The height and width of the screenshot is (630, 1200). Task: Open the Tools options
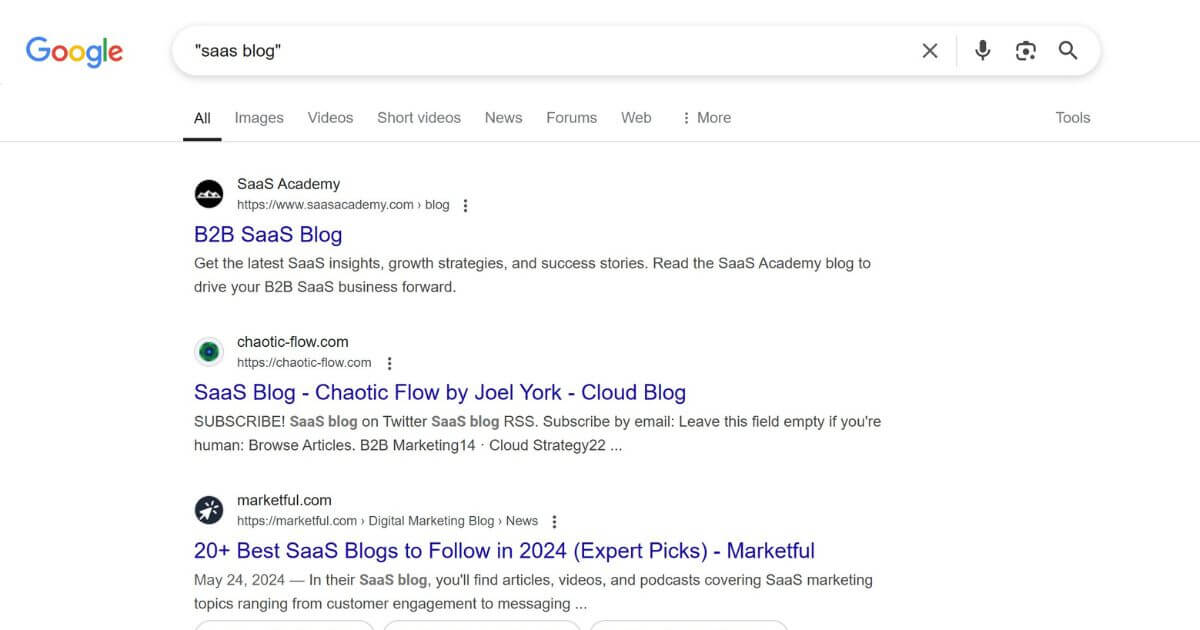[x=1072, y=118]
